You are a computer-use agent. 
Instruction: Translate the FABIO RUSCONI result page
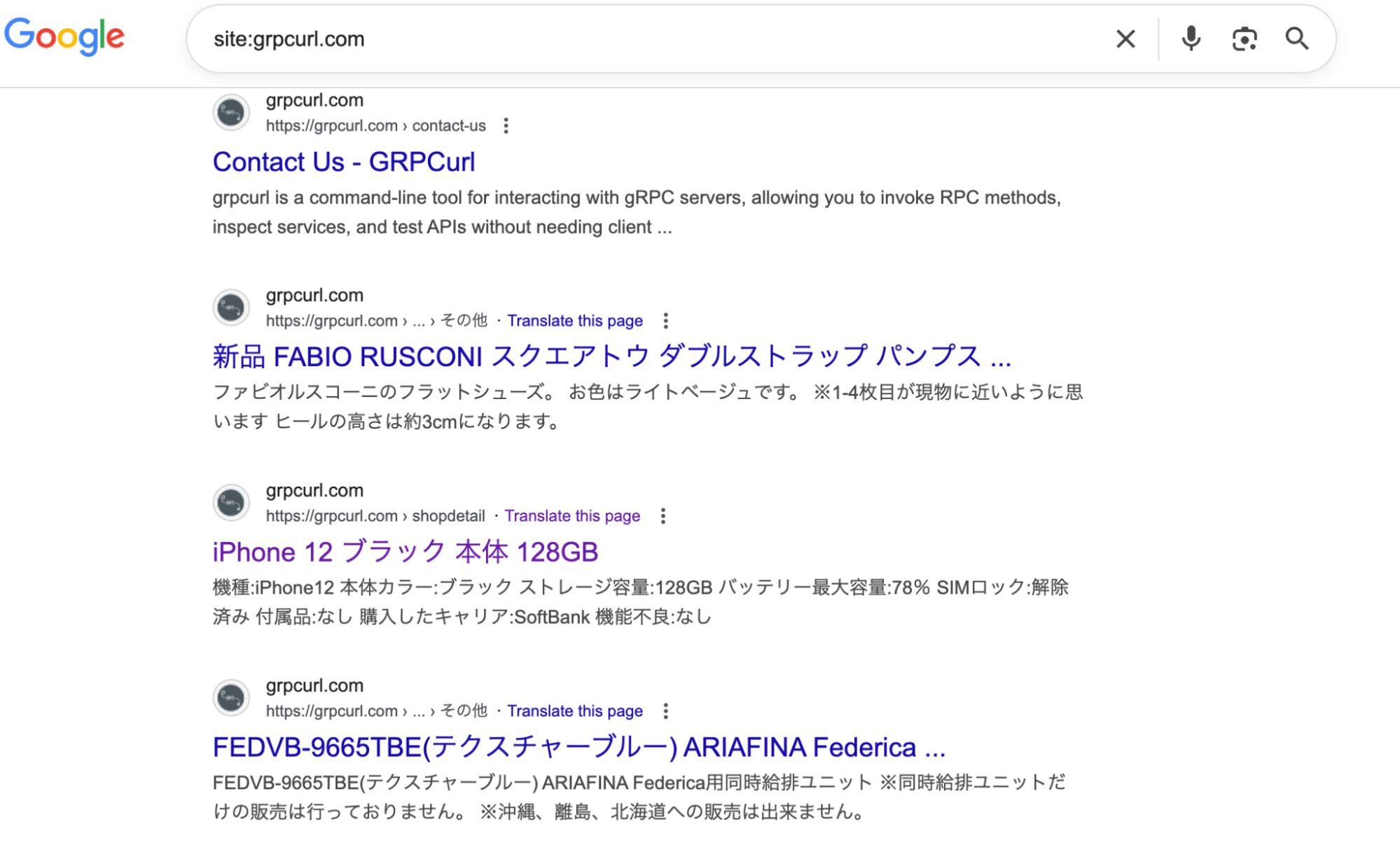(574, 321)
